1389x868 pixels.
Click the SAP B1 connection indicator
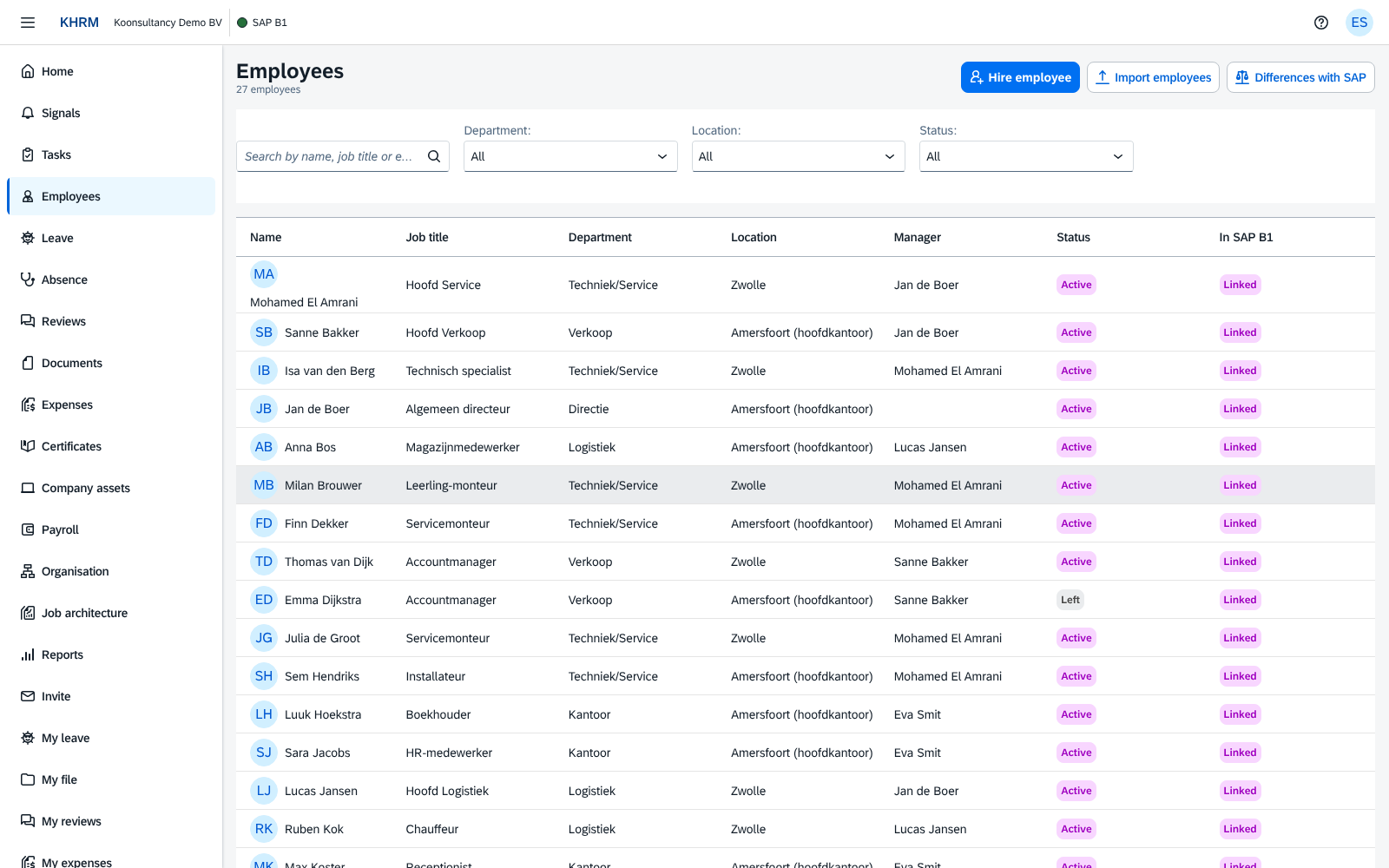(x=262, y=23)
